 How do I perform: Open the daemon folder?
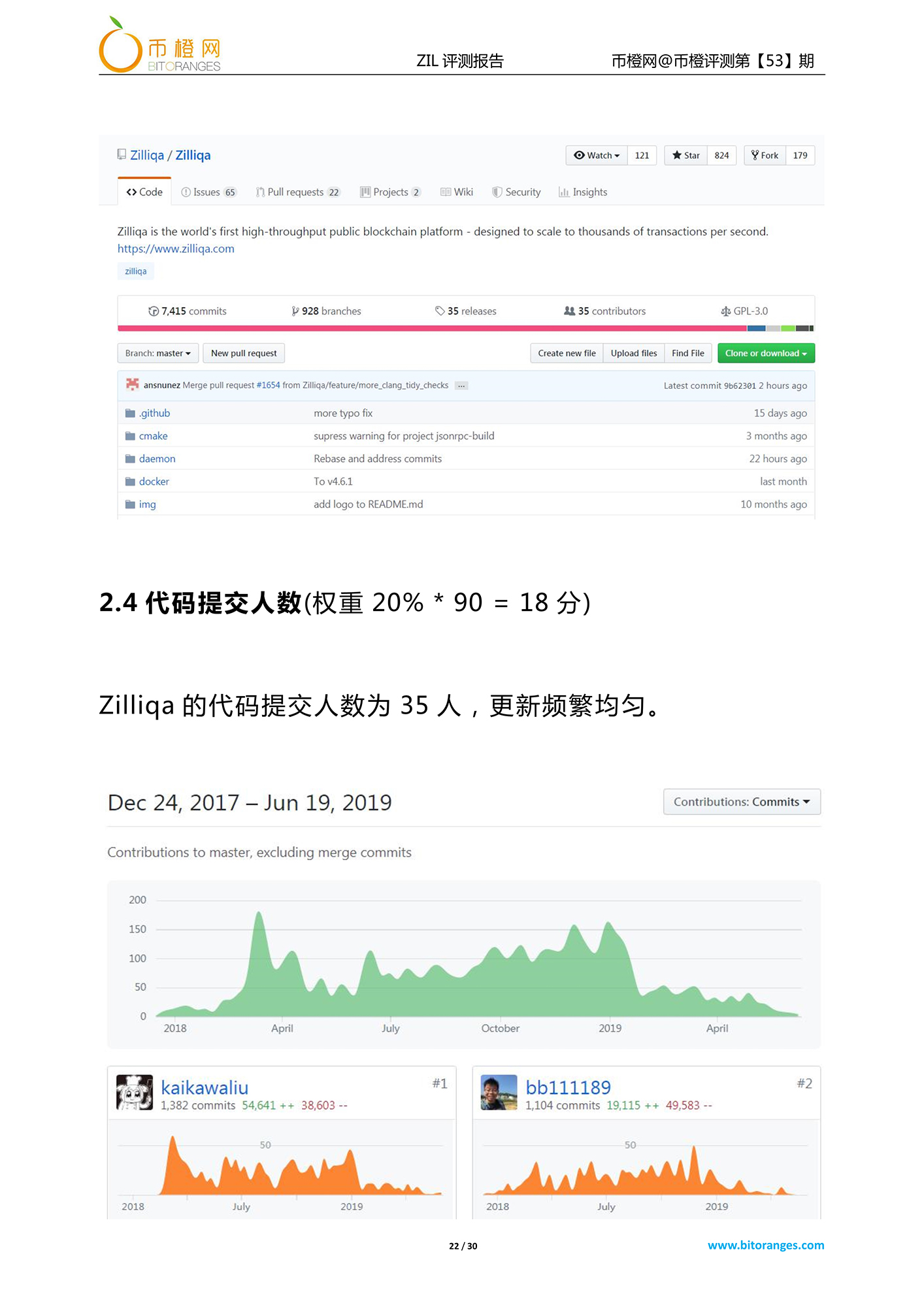tap(157, 459)
